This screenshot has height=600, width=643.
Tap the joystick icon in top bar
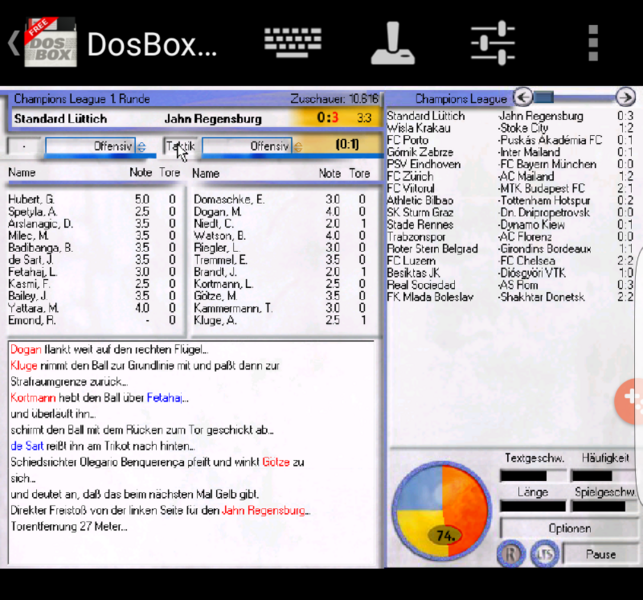click(x=393, y=43)
